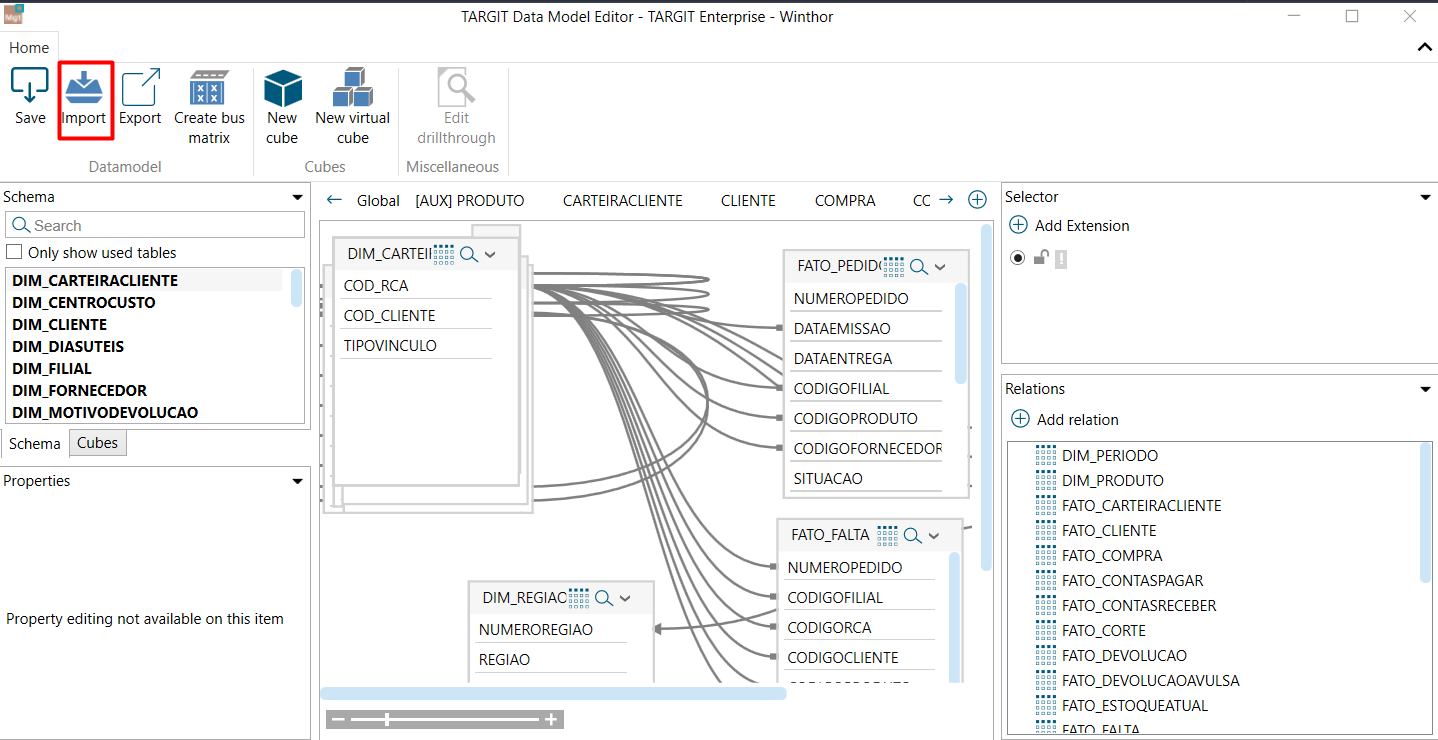The image size is (1438, 740).
Task: Save the data model
Action: (x=30, y=98)
